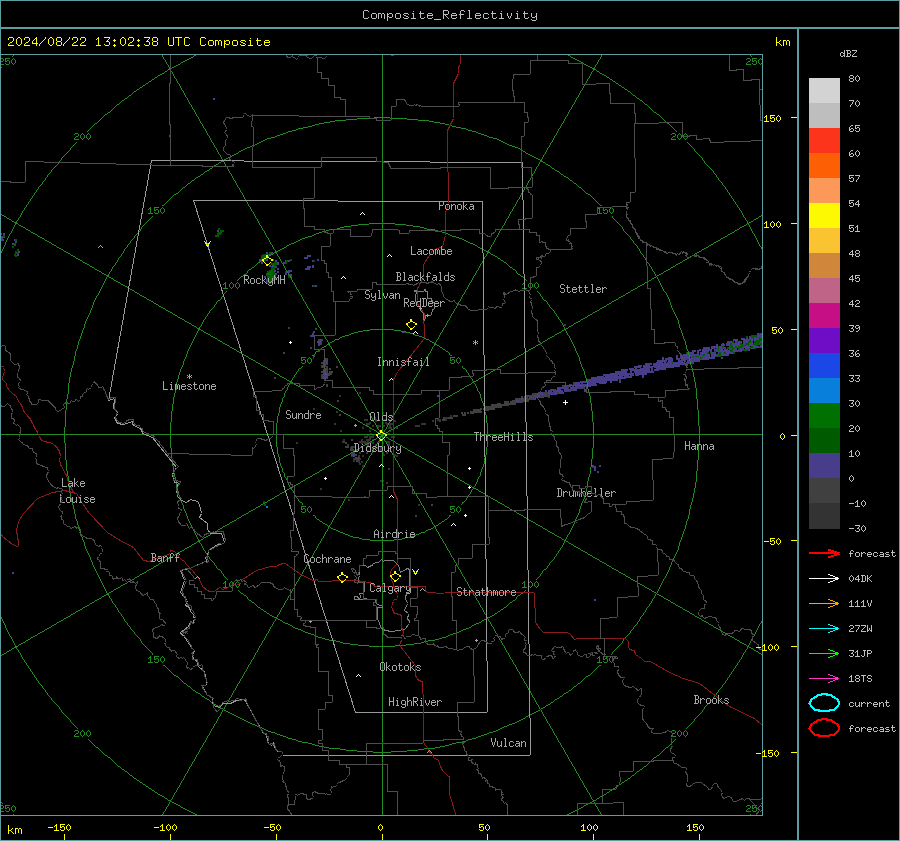This screenshot has width=900, height=841.
Task: Click the 'Strathmore' map label
Action: coord(486,592)
